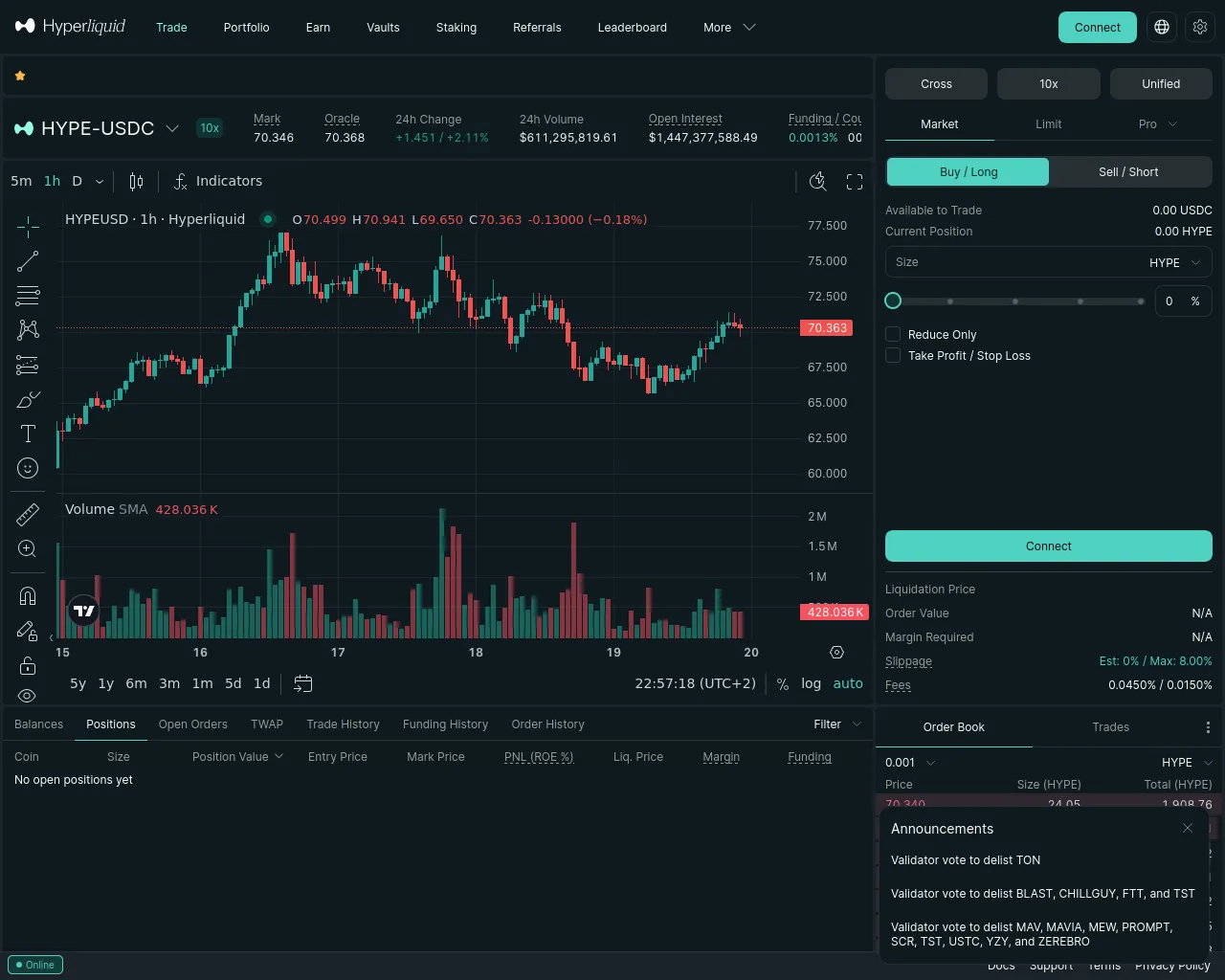Select Buy / Long side
The image size is (1225, 980).
968,171
